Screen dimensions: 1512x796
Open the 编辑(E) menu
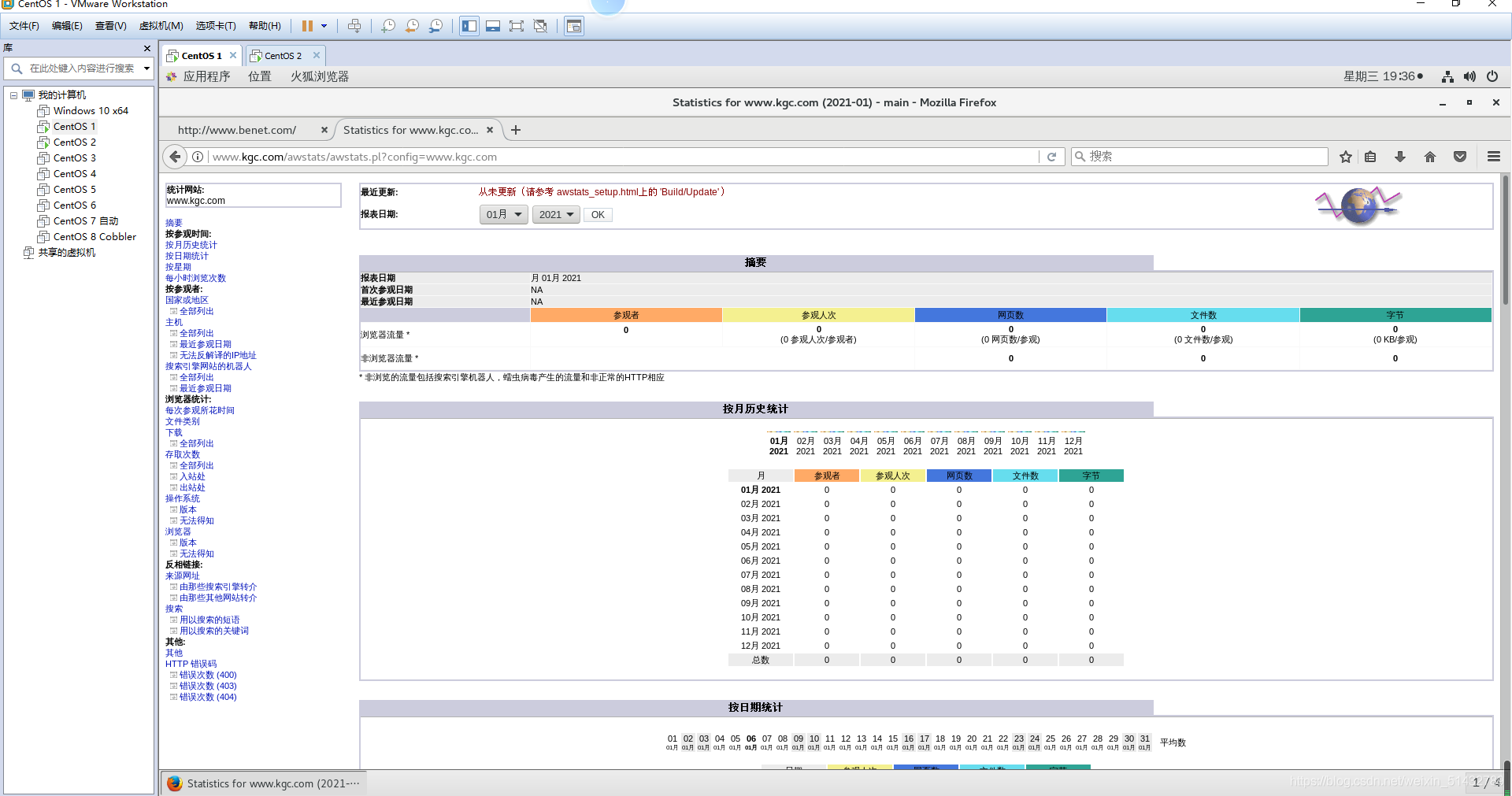[x=67, y=26]
